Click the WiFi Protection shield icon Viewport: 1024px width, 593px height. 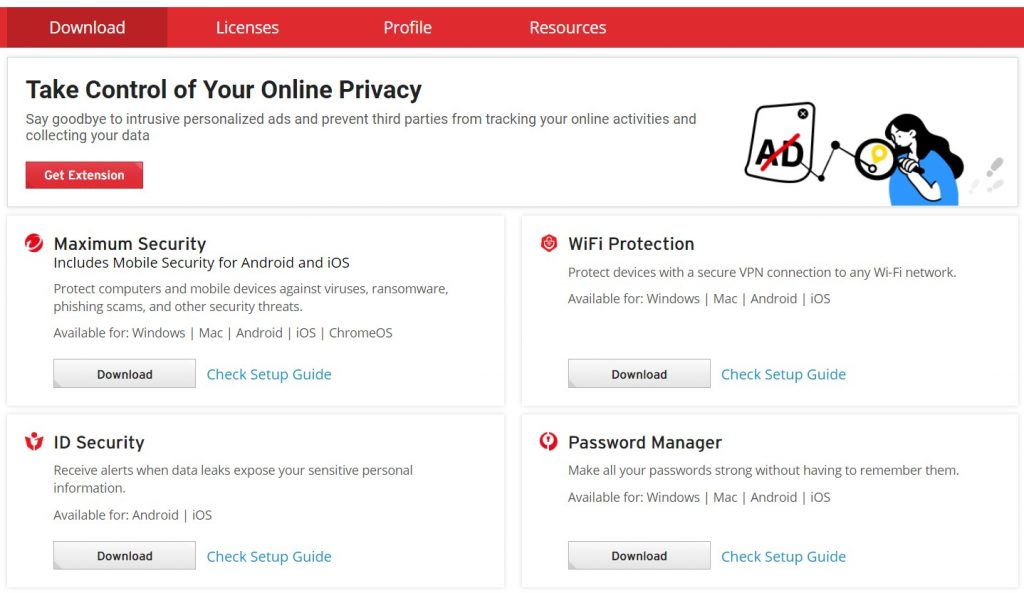point(549,243)
